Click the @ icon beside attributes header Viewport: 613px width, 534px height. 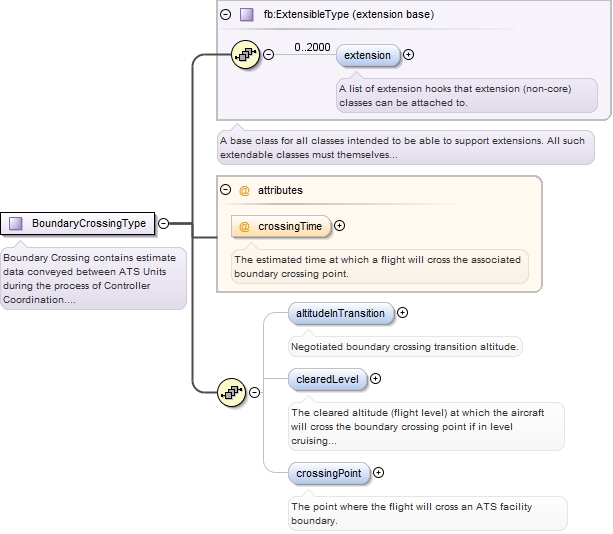tap(244, 189)
